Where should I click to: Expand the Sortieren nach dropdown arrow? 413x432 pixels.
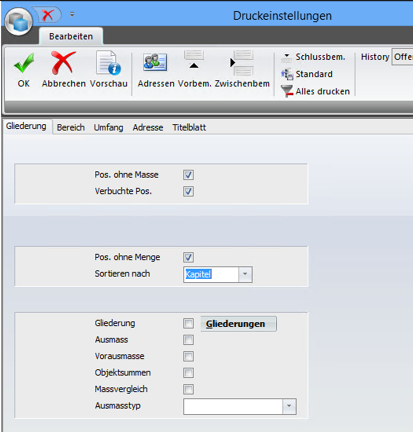[x=245, y=274]
